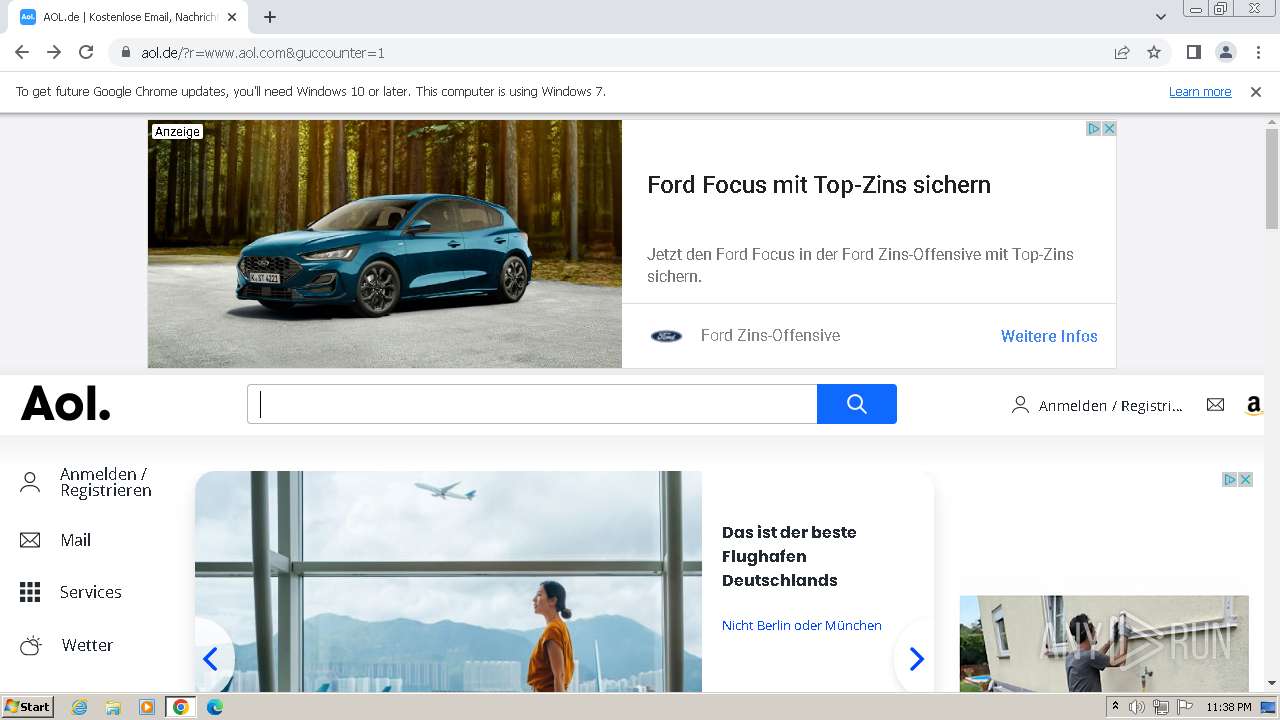Open the Chrome profile icon

(x=1225, y=52)
